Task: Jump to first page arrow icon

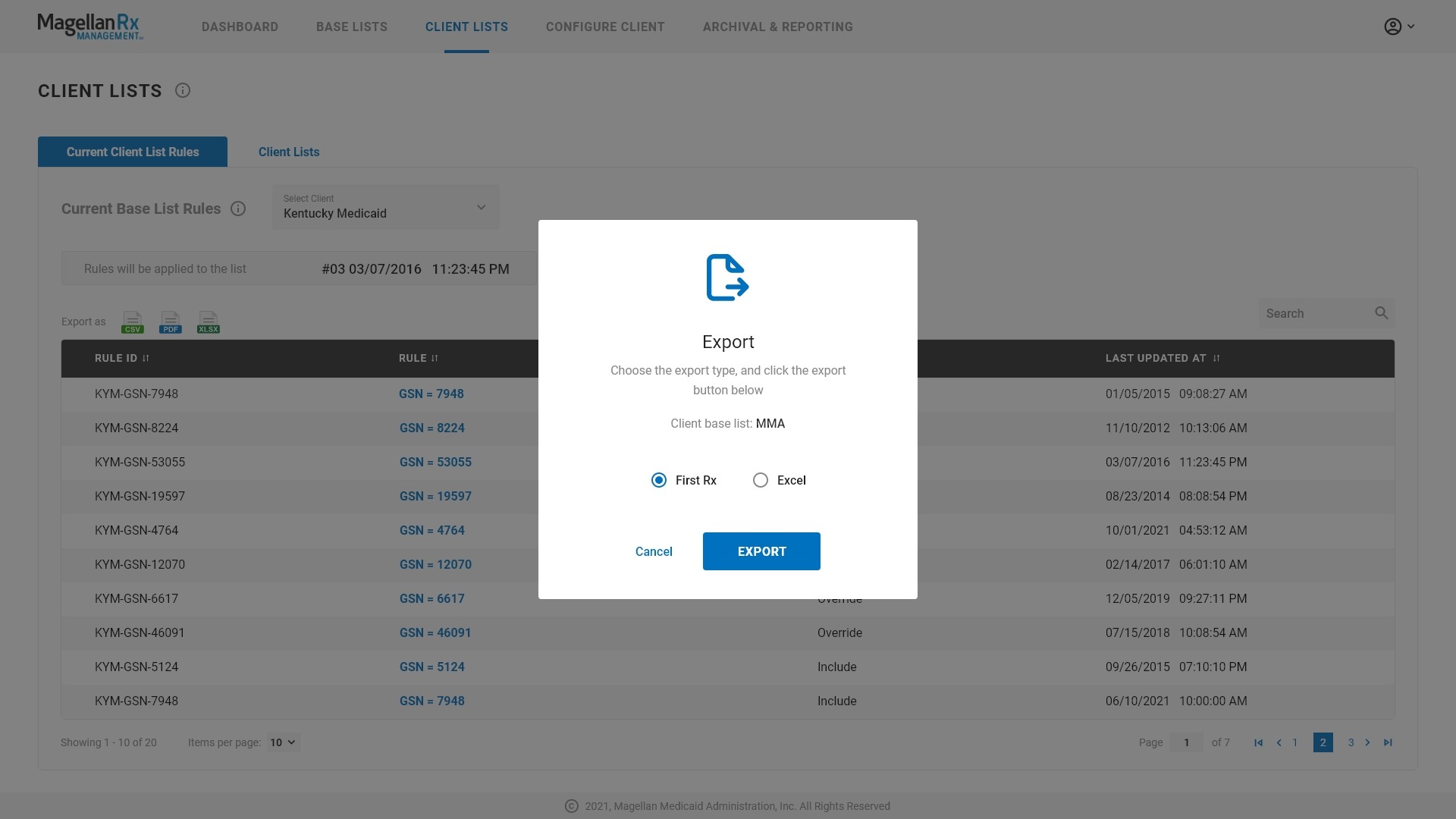Action: (x=1258, y=743)
